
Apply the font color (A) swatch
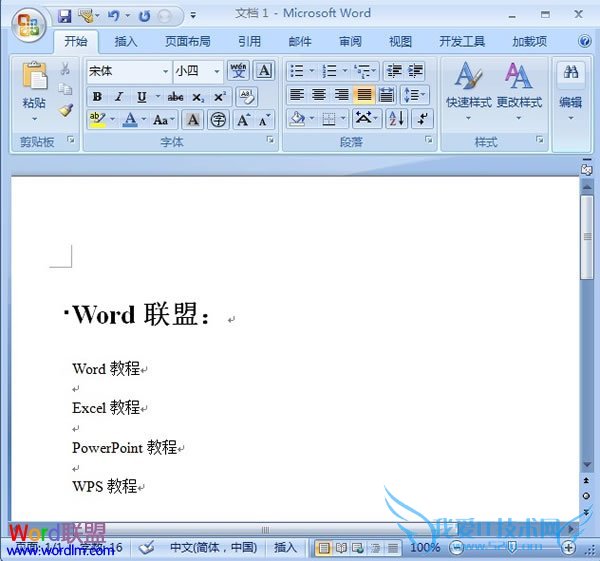[x=130, y=120]
